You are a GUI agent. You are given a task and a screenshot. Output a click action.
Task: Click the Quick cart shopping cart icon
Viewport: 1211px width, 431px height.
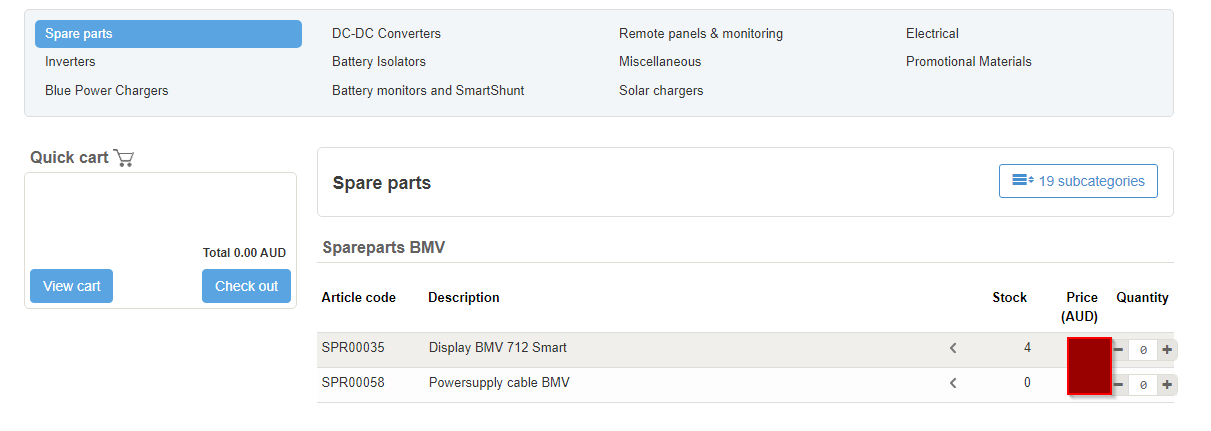[124, 158]
